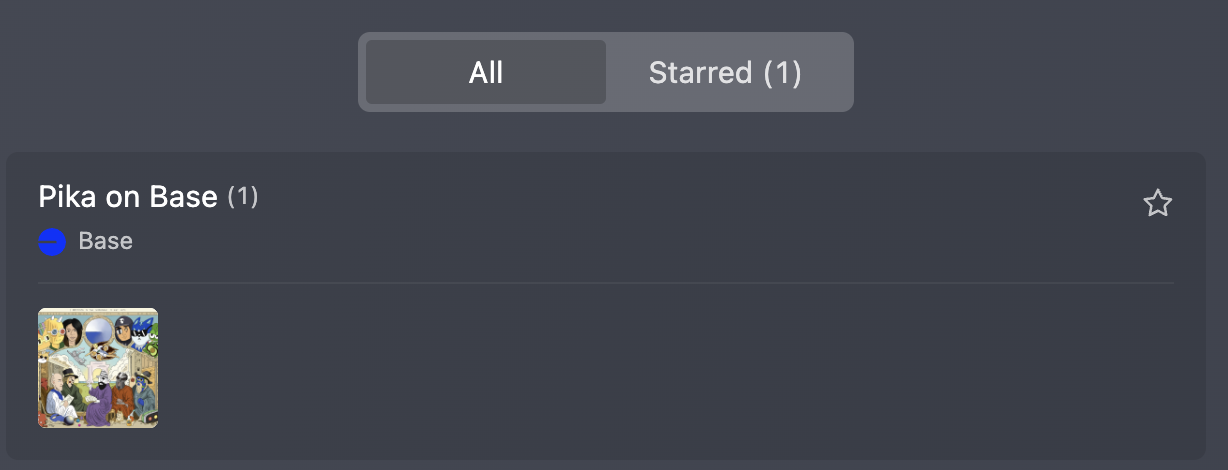Image resolution: width=1228 pixels, height=470 pixels.
Task: Select the colorful group portrait NFT image
Action: pos(98,368)
